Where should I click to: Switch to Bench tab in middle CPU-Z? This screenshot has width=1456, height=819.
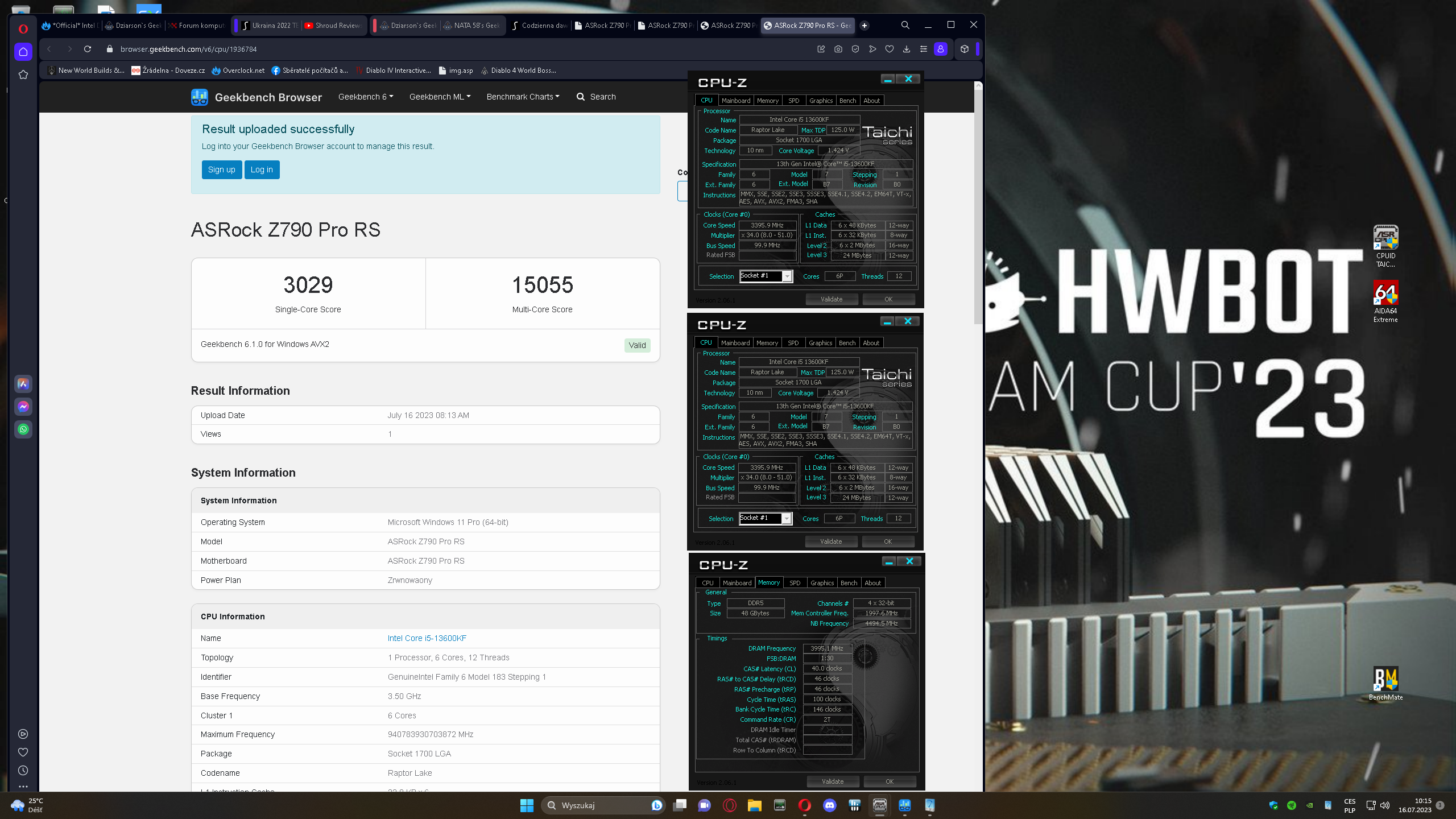click(847, 343)
